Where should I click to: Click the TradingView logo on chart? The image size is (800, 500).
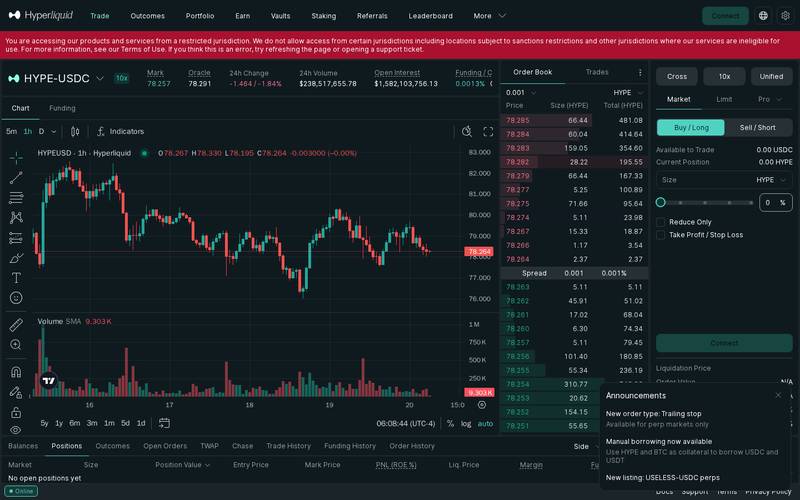(x=48, y=381)
